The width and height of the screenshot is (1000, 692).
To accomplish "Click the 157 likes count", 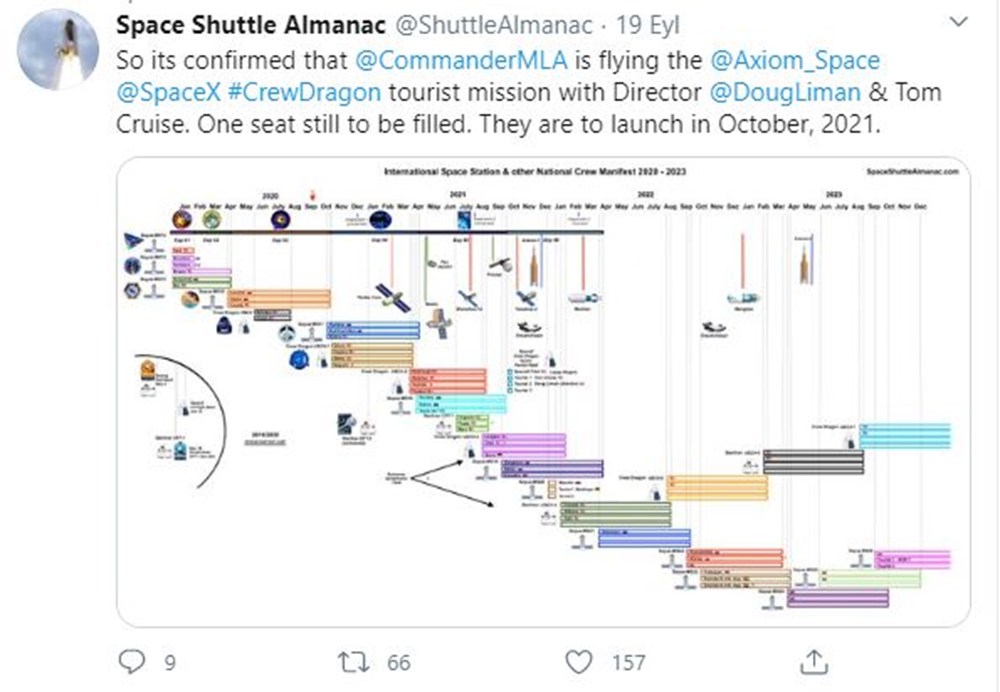I will [628, 663].
